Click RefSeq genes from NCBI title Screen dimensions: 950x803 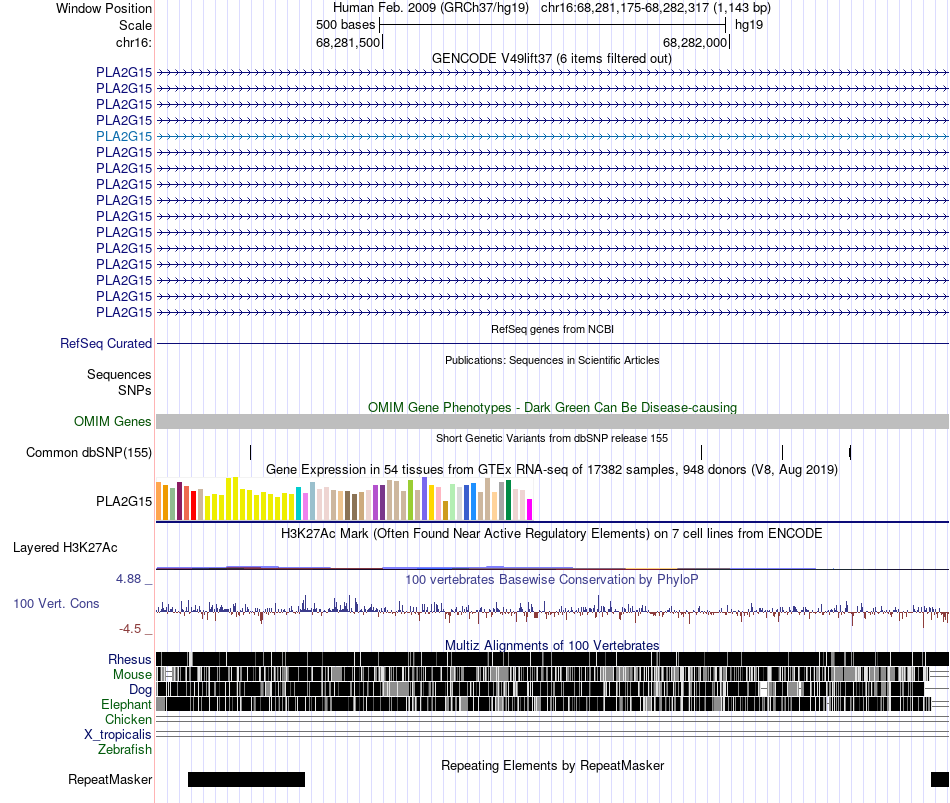(x=552, y=329)
